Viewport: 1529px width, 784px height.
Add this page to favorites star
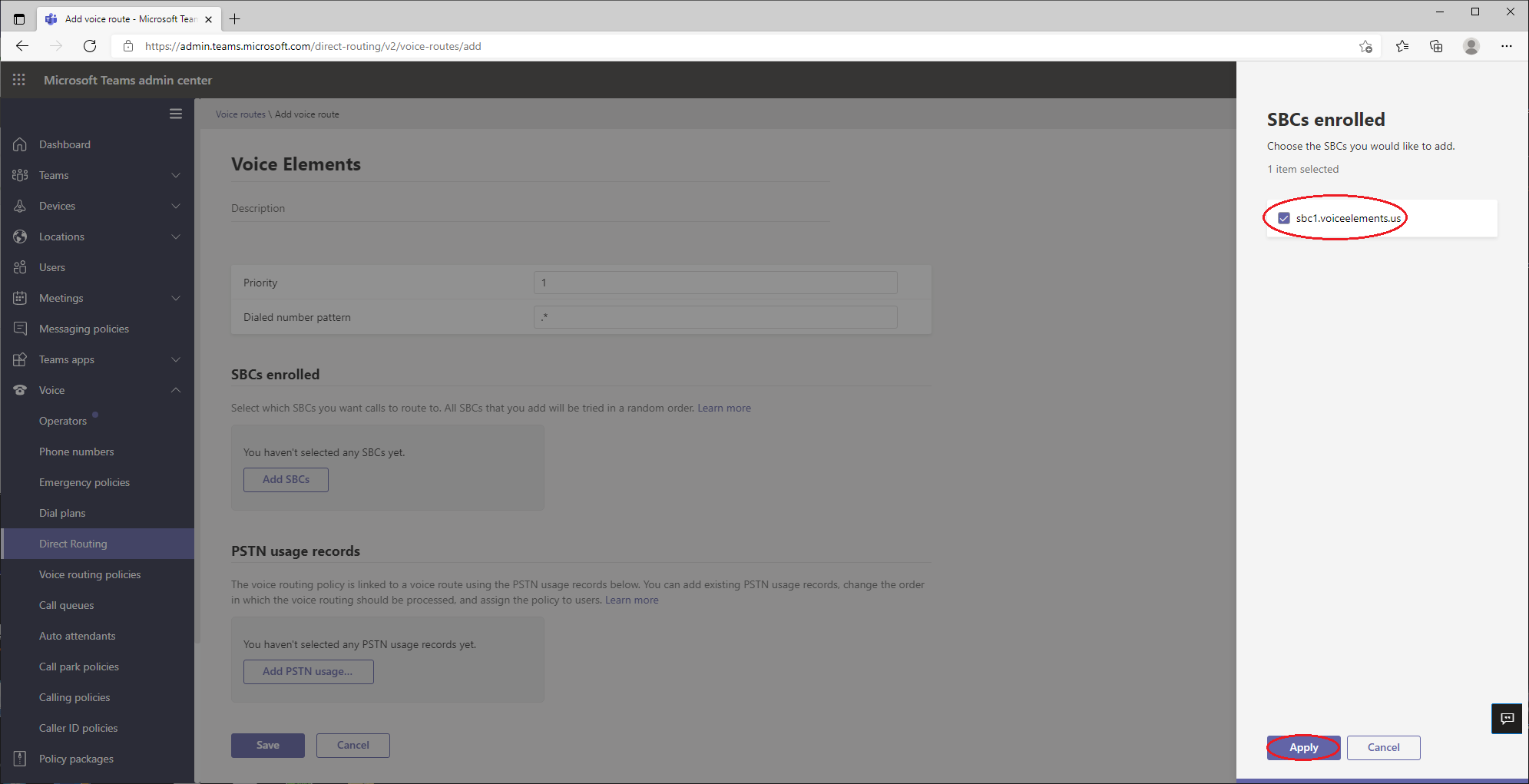pyautogui.click(x=1365, y=46)
